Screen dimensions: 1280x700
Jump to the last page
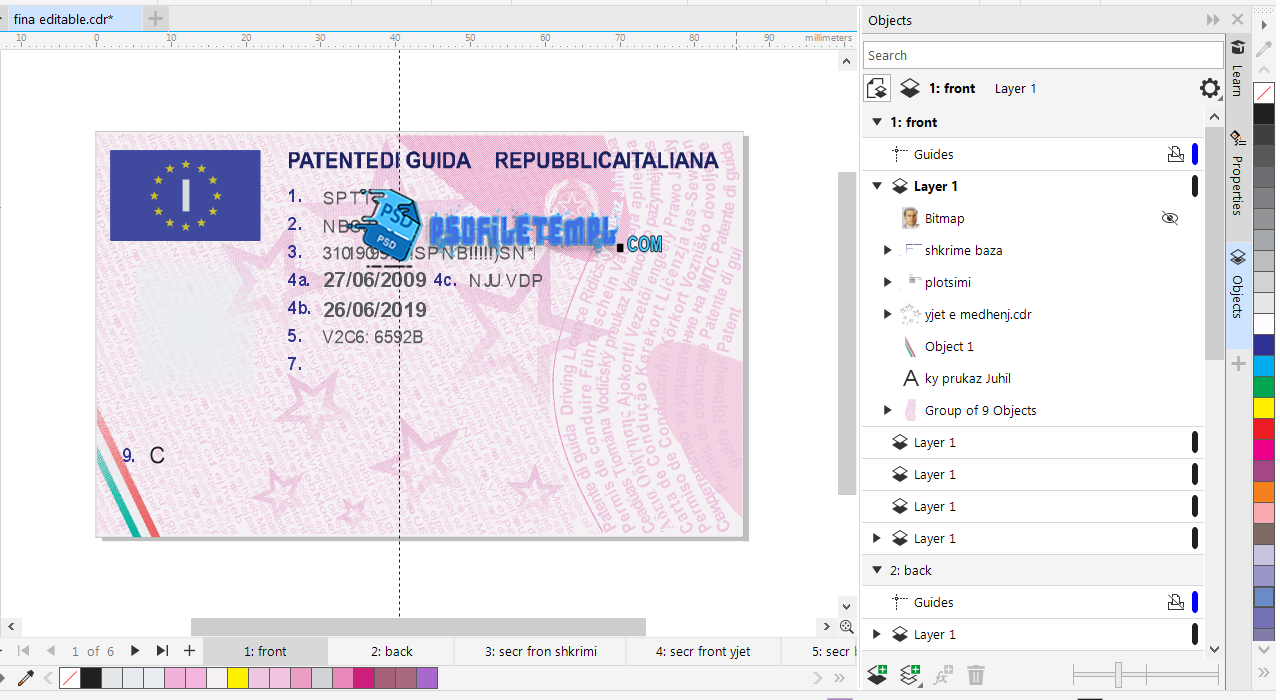(162, 651)
